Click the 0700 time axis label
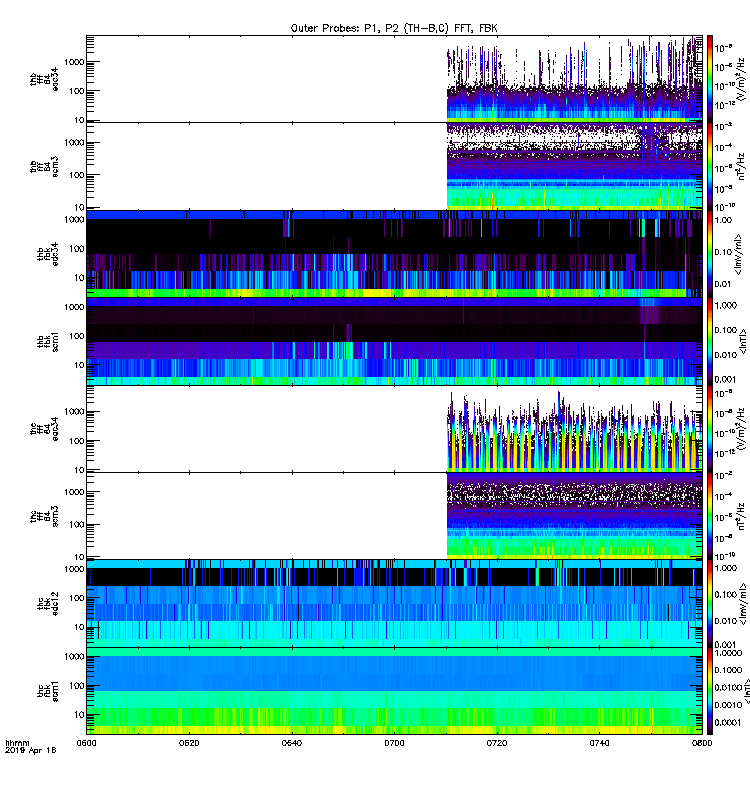This screenshot has height=800, width=750. [394, 743]
